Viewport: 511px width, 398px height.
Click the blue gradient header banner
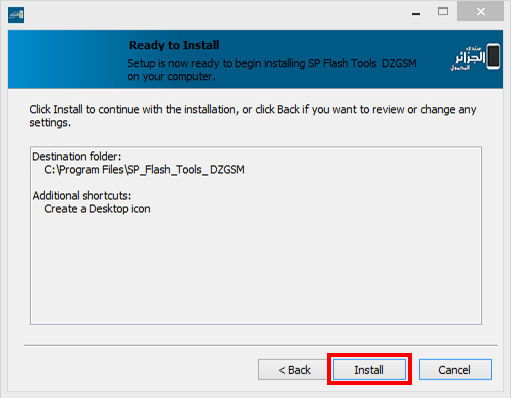[x=67, y=59]
